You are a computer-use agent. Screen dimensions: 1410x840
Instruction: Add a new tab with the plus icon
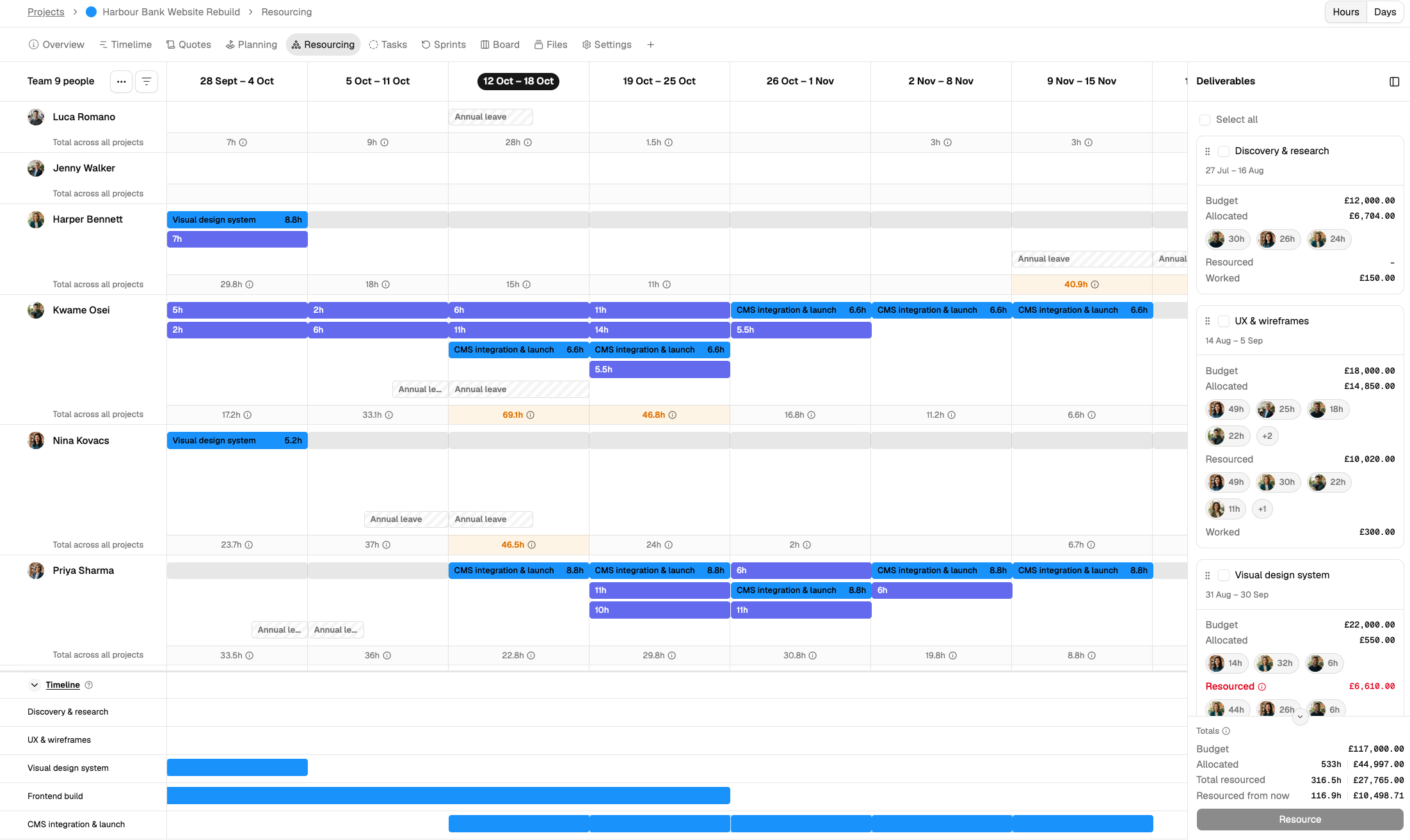[650, 45]
